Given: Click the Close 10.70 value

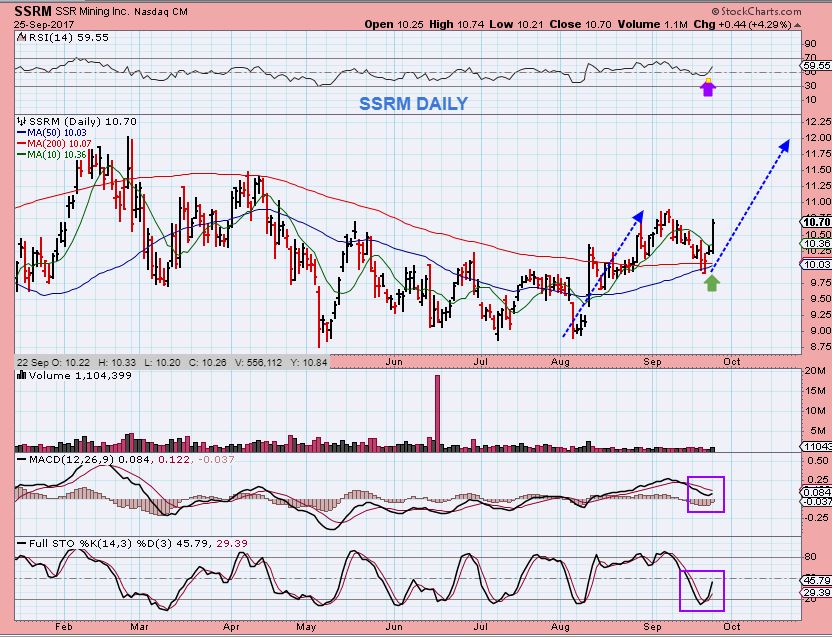Looking at the screenshot, I should click(580, 24).
